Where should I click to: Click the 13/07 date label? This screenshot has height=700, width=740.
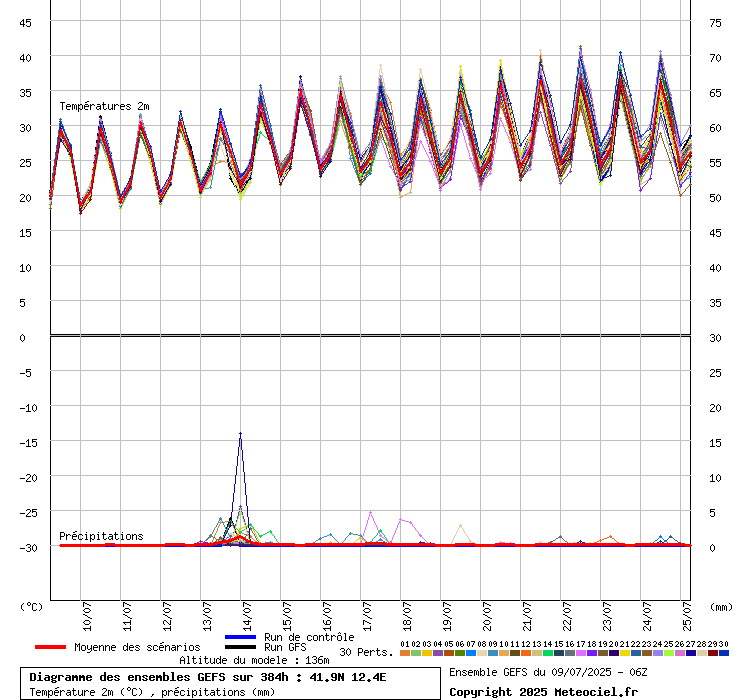pos(207,616)
